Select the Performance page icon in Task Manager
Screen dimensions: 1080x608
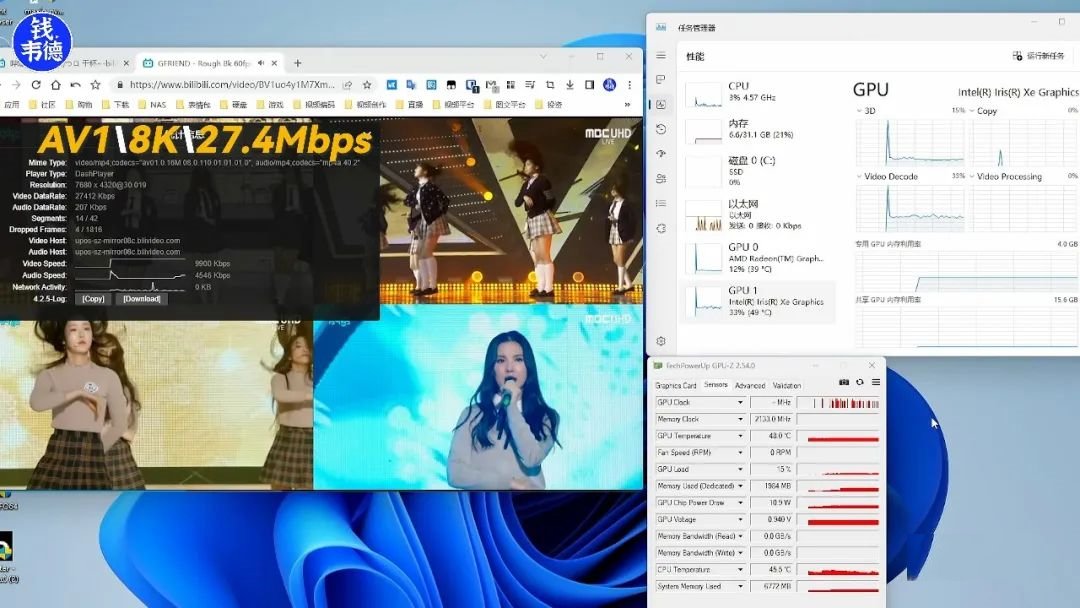click(661, 104)
